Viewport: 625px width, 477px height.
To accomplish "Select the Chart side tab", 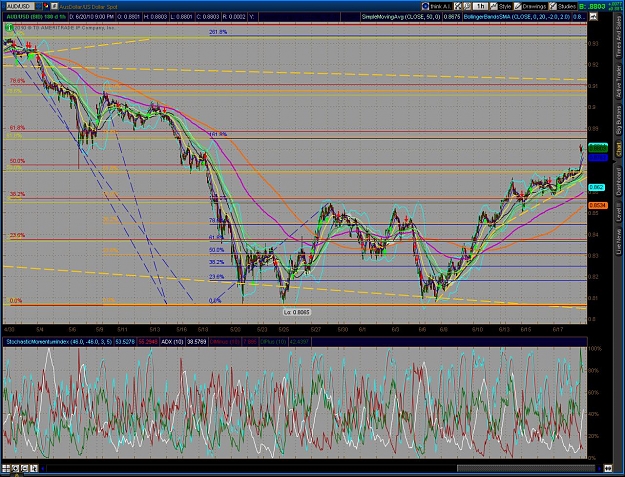I will pyautogui.click(x=619, y=150).
